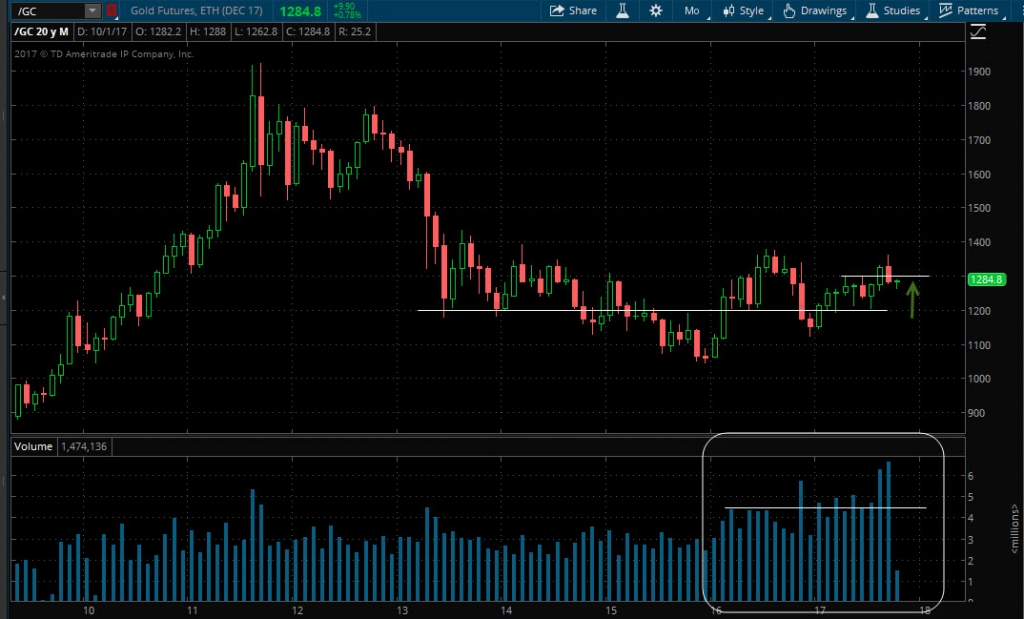Click the Share button in toolbar

point(573,11)
